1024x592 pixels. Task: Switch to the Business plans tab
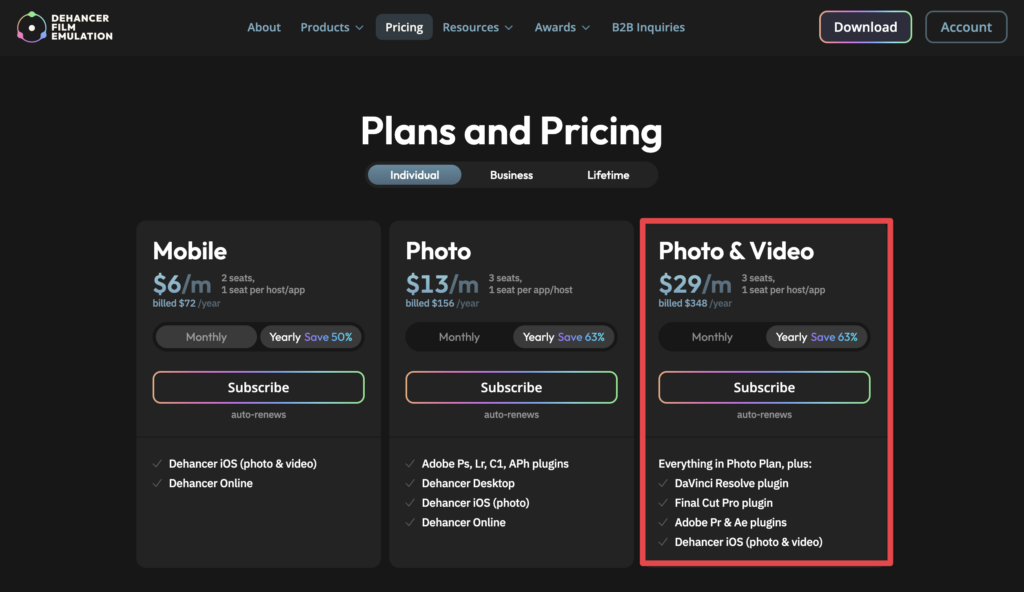pos(511,175)
